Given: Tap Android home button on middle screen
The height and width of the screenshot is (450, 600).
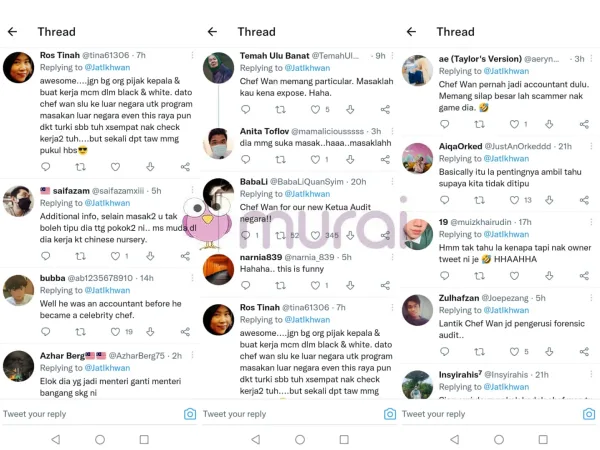Looking at the screenshot, I should 300,439.
